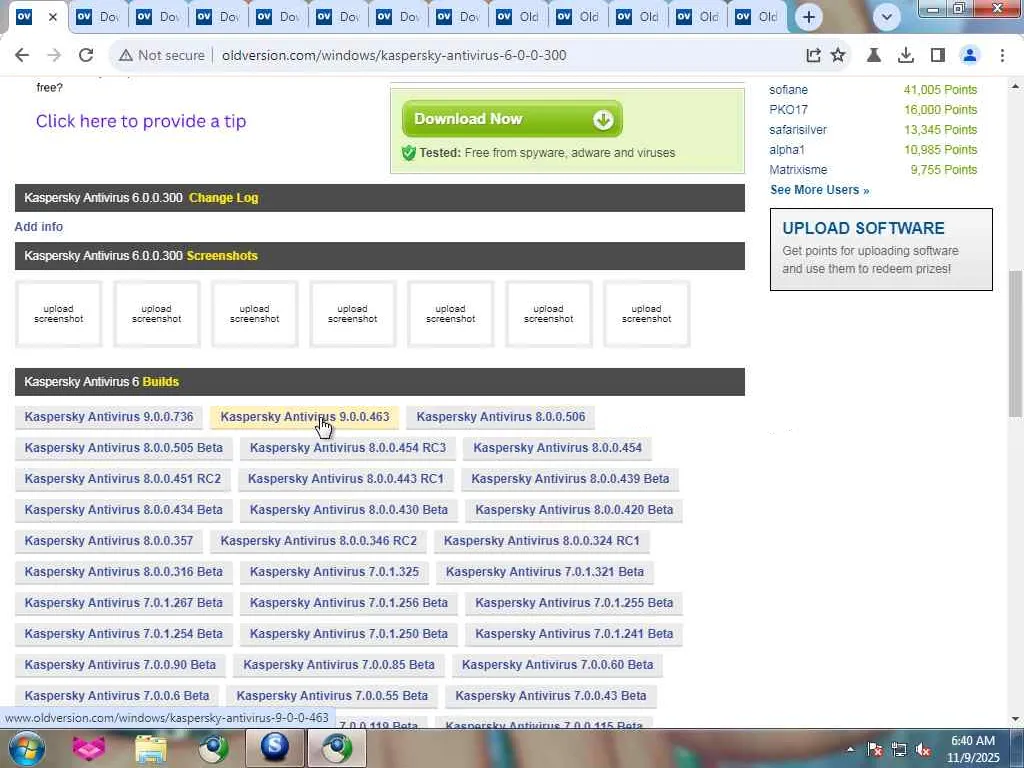Open Kaspersky Antivirus 9.0.0.736 build

click(x=109, y=417)
